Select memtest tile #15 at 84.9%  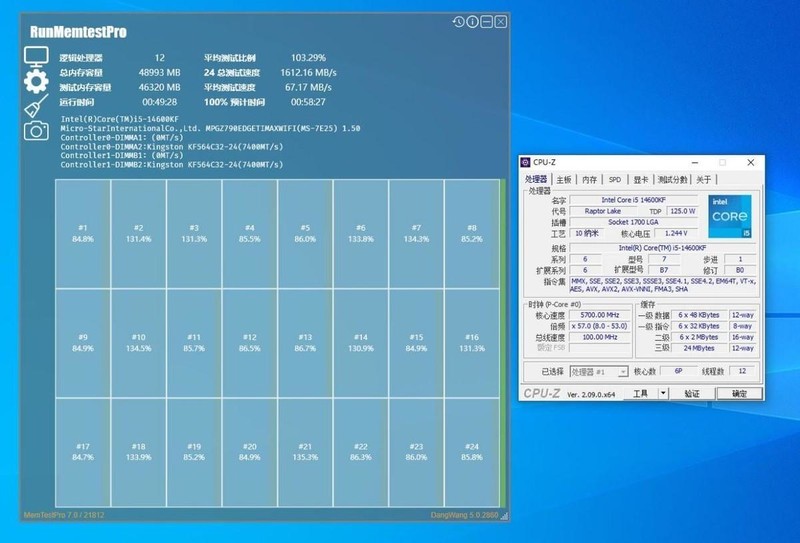tap(416, 343)
